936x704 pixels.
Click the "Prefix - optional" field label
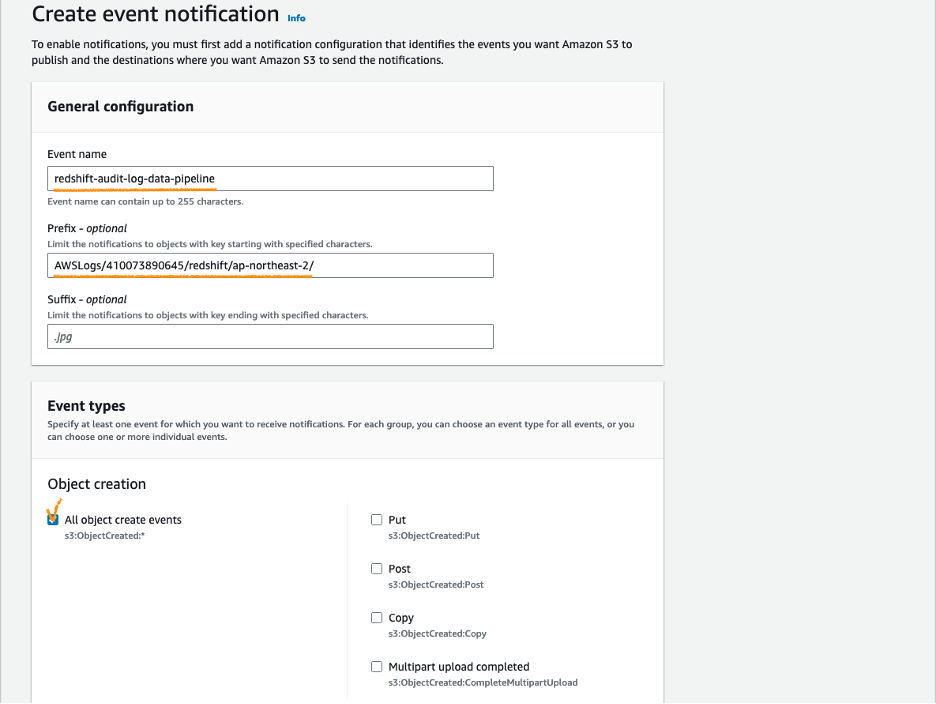click(x=87, y=228)
